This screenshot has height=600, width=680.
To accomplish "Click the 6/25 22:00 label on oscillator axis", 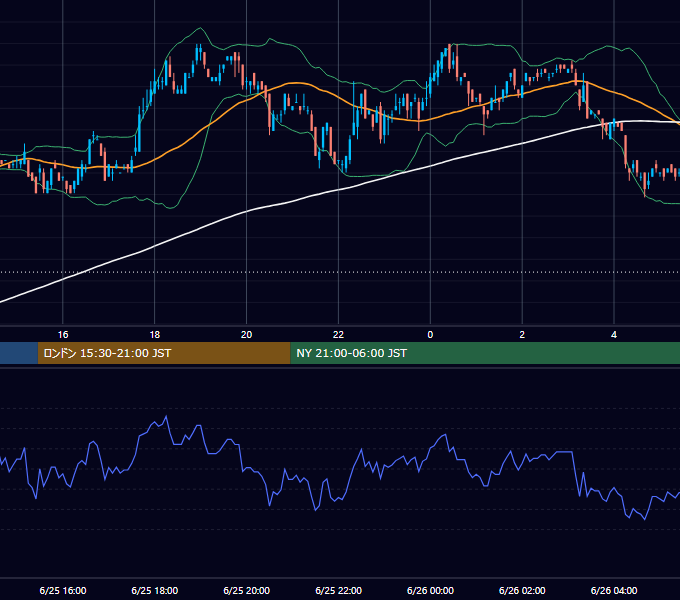I will point(338,590).
